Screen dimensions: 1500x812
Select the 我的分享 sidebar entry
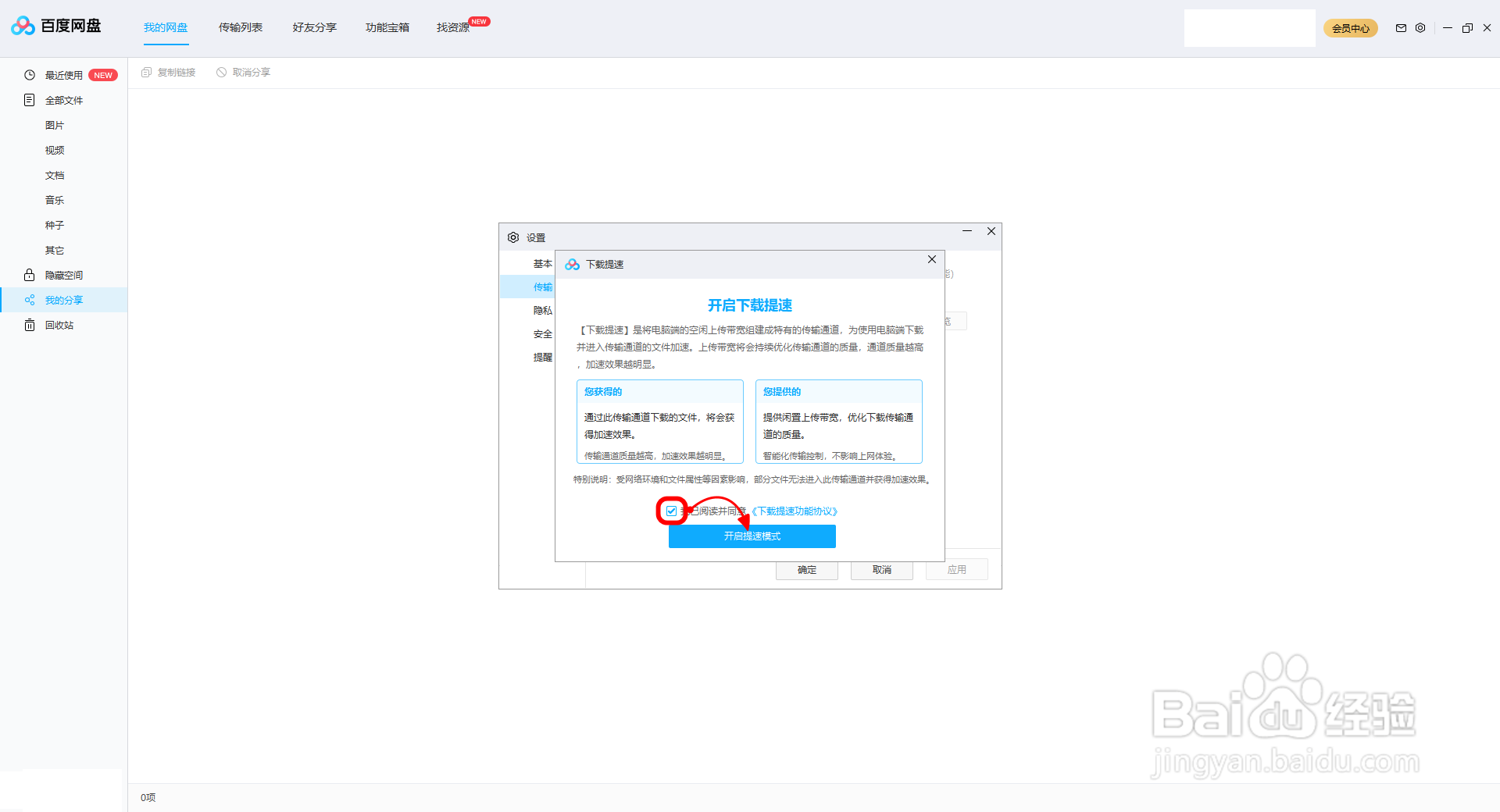[63, 300]
